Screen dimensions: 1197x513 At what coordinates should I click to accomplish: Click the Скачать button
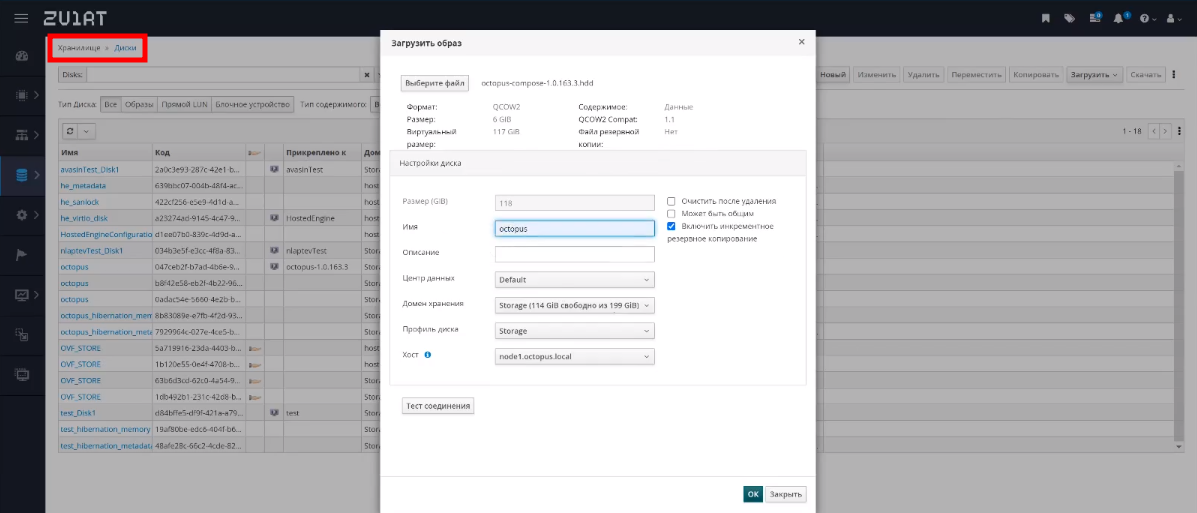tap(1145, 75)
